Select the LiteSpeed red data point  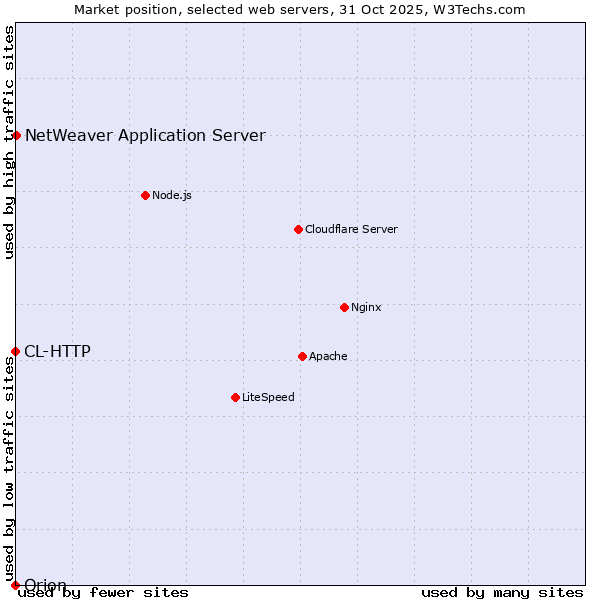click(235, 397)
